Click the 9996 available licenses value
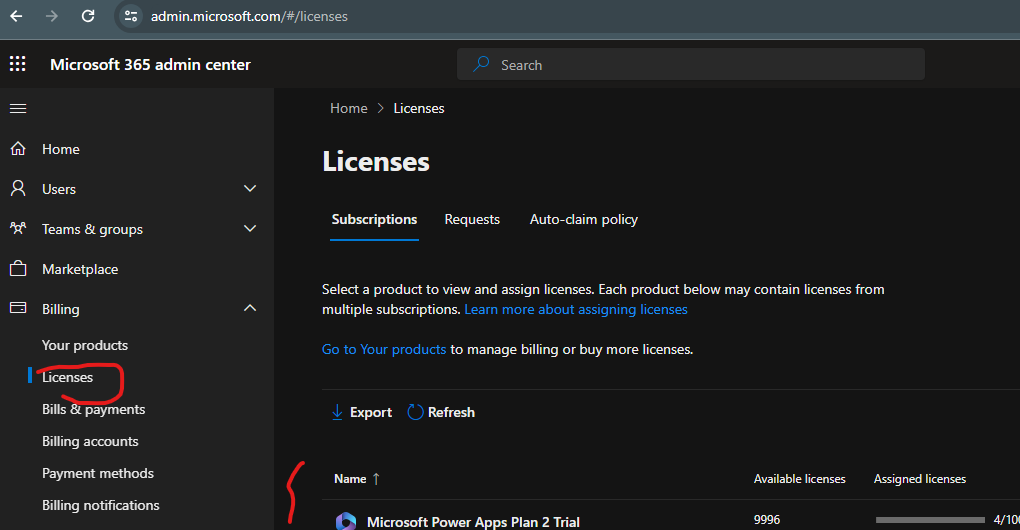This screenshot has width=1020, height=530. [x=767, y=520]
